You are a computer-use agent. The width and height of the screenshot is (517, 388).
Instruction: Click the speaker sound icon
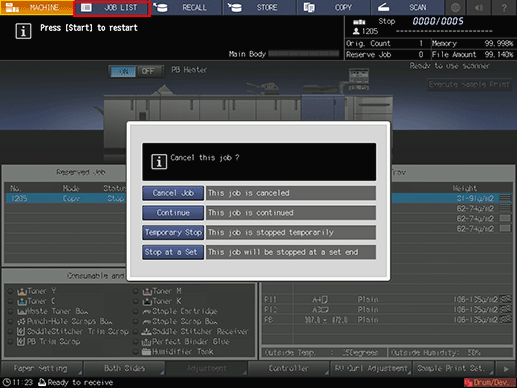(x=479, y=7)
